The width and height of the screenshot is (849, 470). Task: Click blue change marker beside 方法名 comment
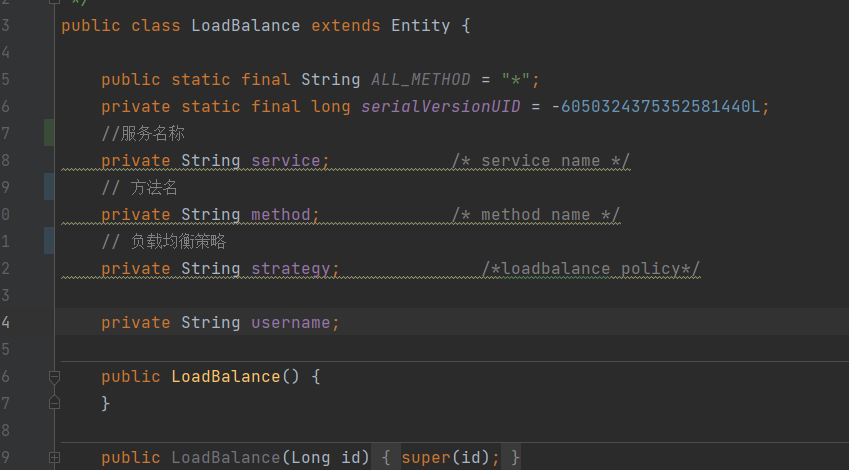click(49, 187)
